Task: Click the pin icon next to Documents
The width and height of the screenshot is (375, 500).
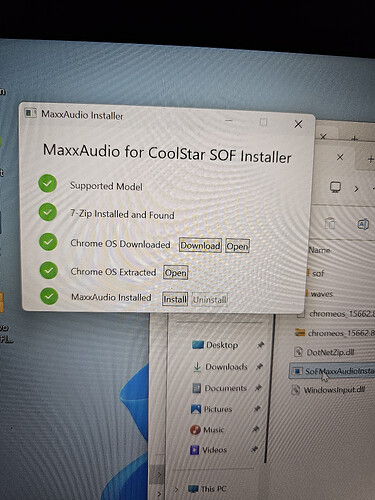Action: [x=258, y=388]
